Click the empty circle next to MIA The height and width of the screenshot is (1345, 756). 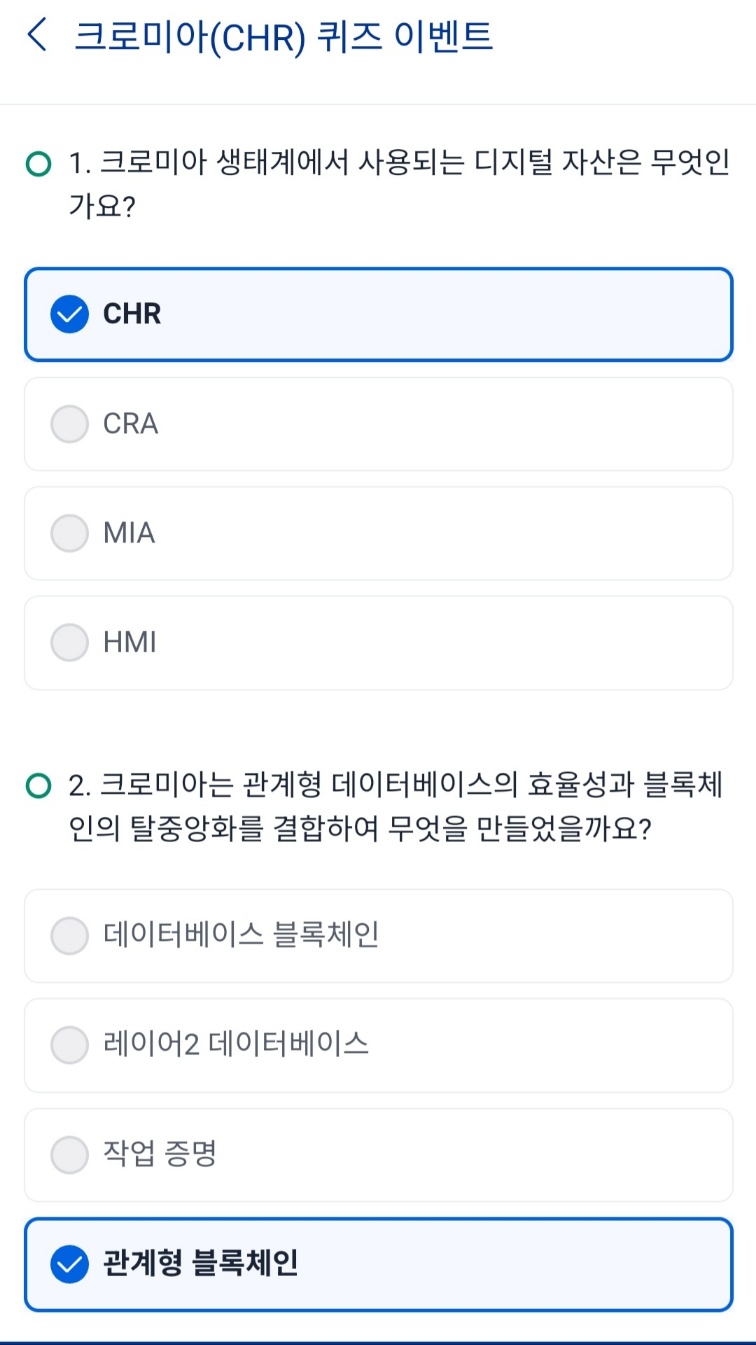69,533
